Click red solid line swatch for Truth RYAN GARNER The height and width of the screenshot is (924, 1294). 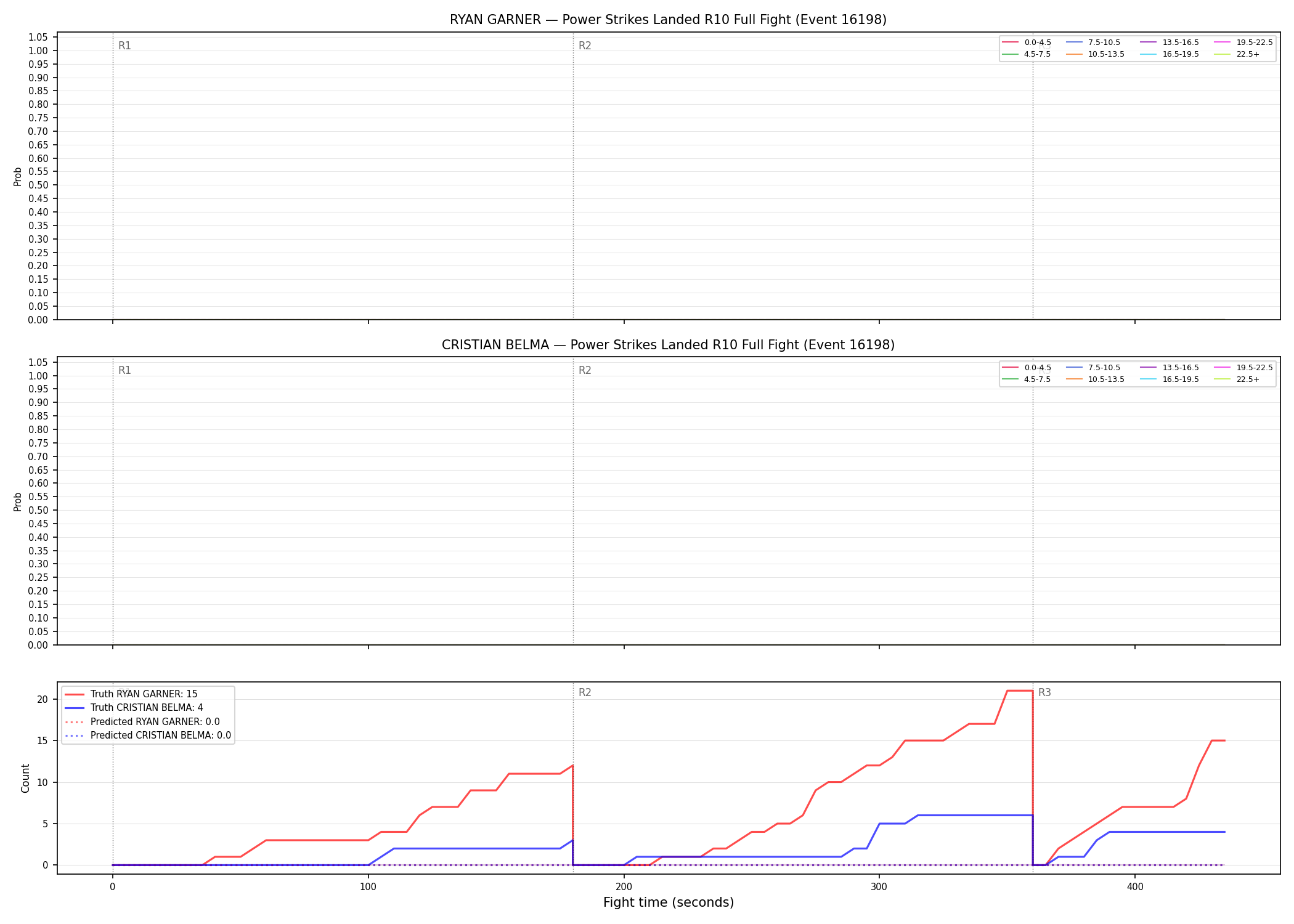click(75, 694)
